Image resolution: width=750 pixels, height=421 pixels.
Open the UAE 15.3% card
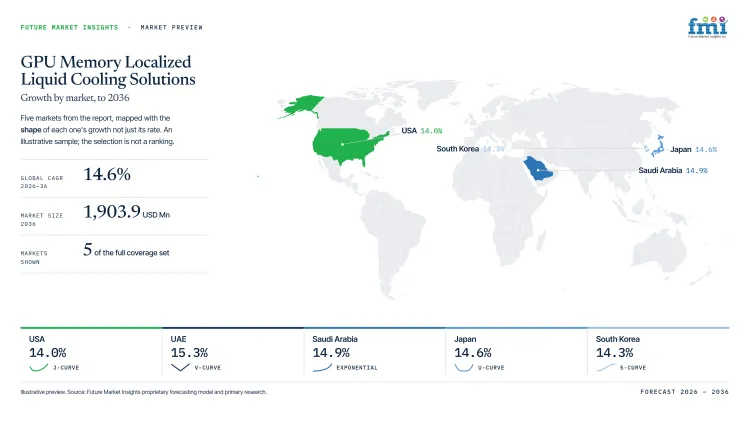coord(233,352)
